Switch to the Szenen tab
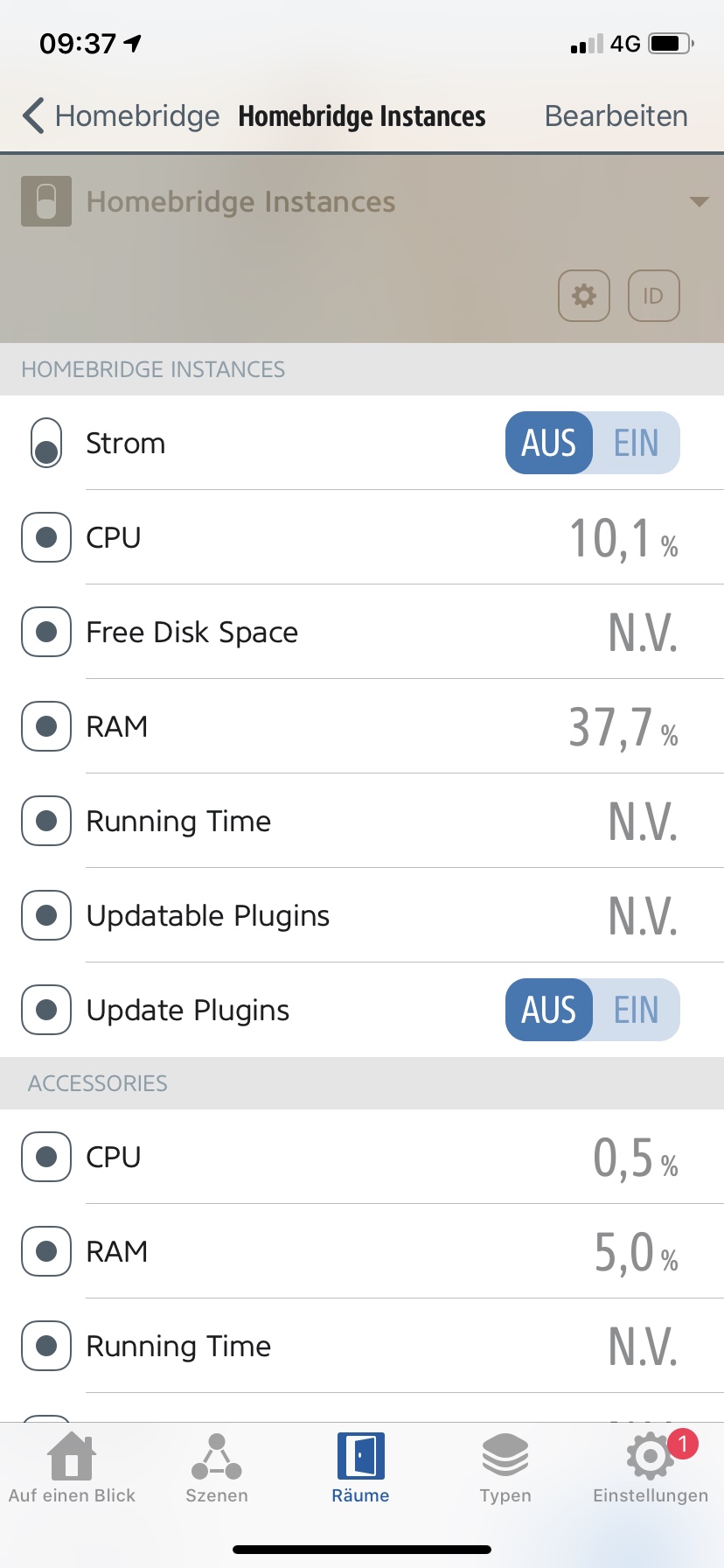This screenshot has width=724, height=1568. pyautogui.click(x=217, y=1468)
